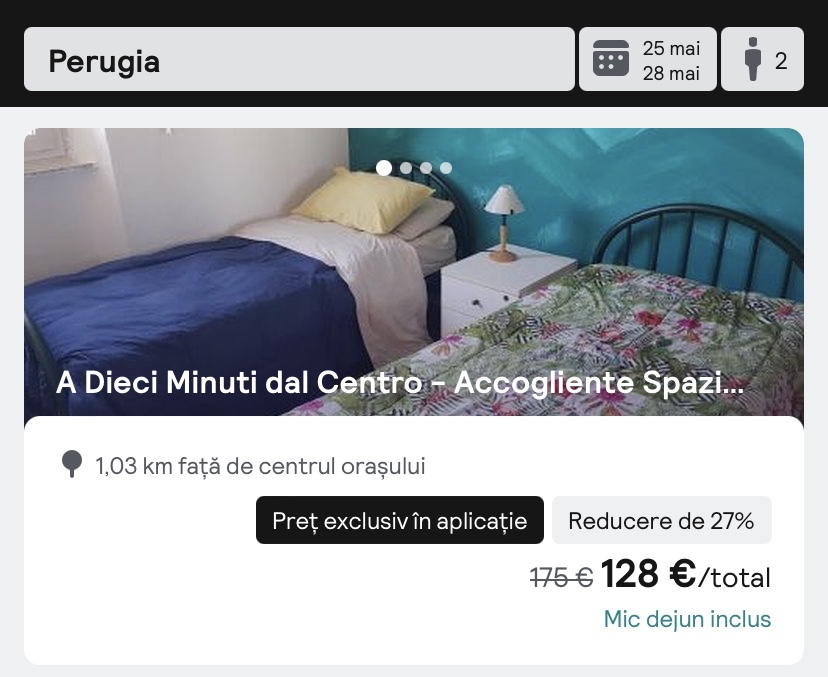Click the calendar icon in date selector

click(x=611, y=58)
